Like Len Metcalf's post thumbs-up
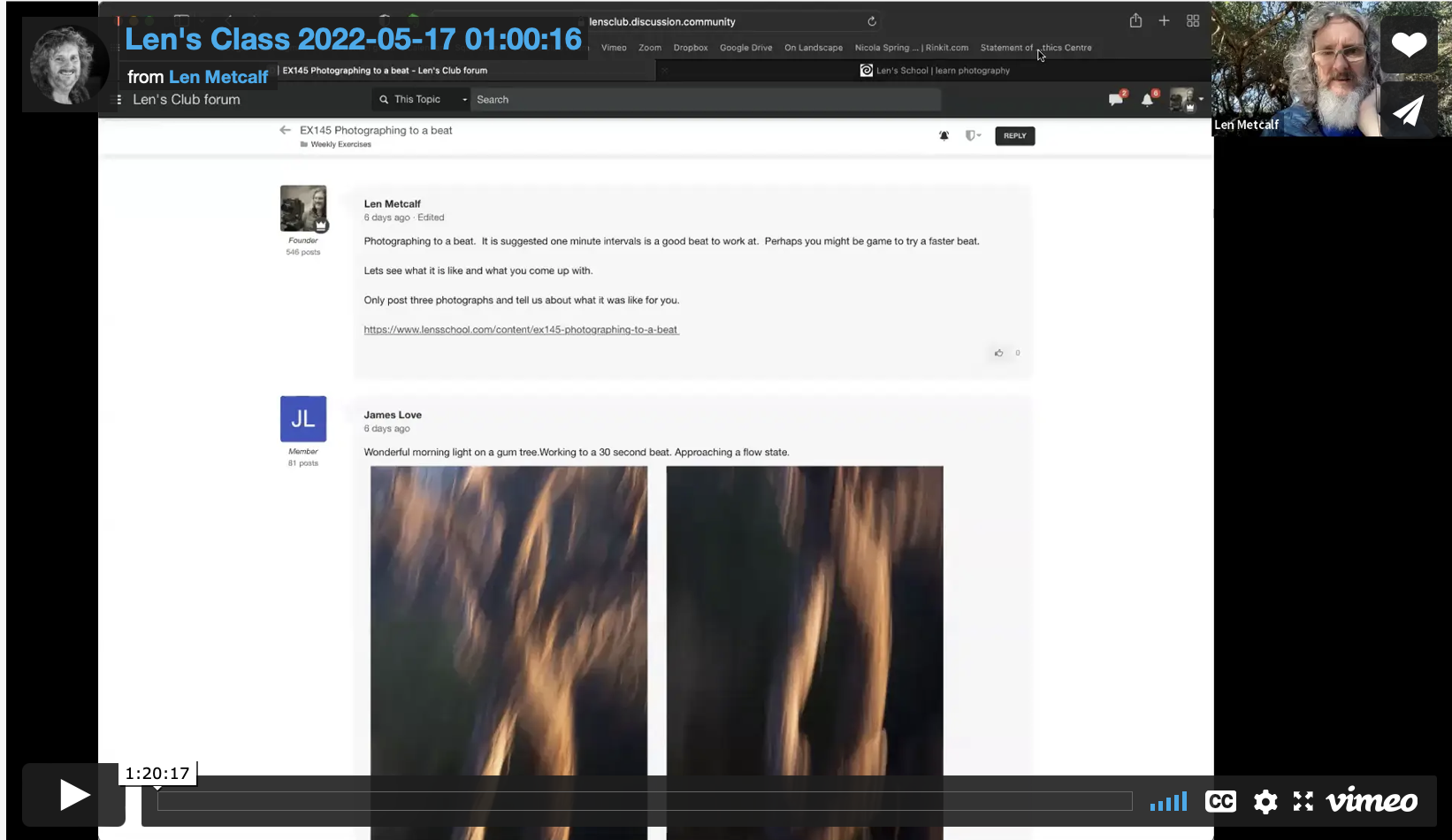The width and height of the screenshot is (1452, 840). point(999,353)
